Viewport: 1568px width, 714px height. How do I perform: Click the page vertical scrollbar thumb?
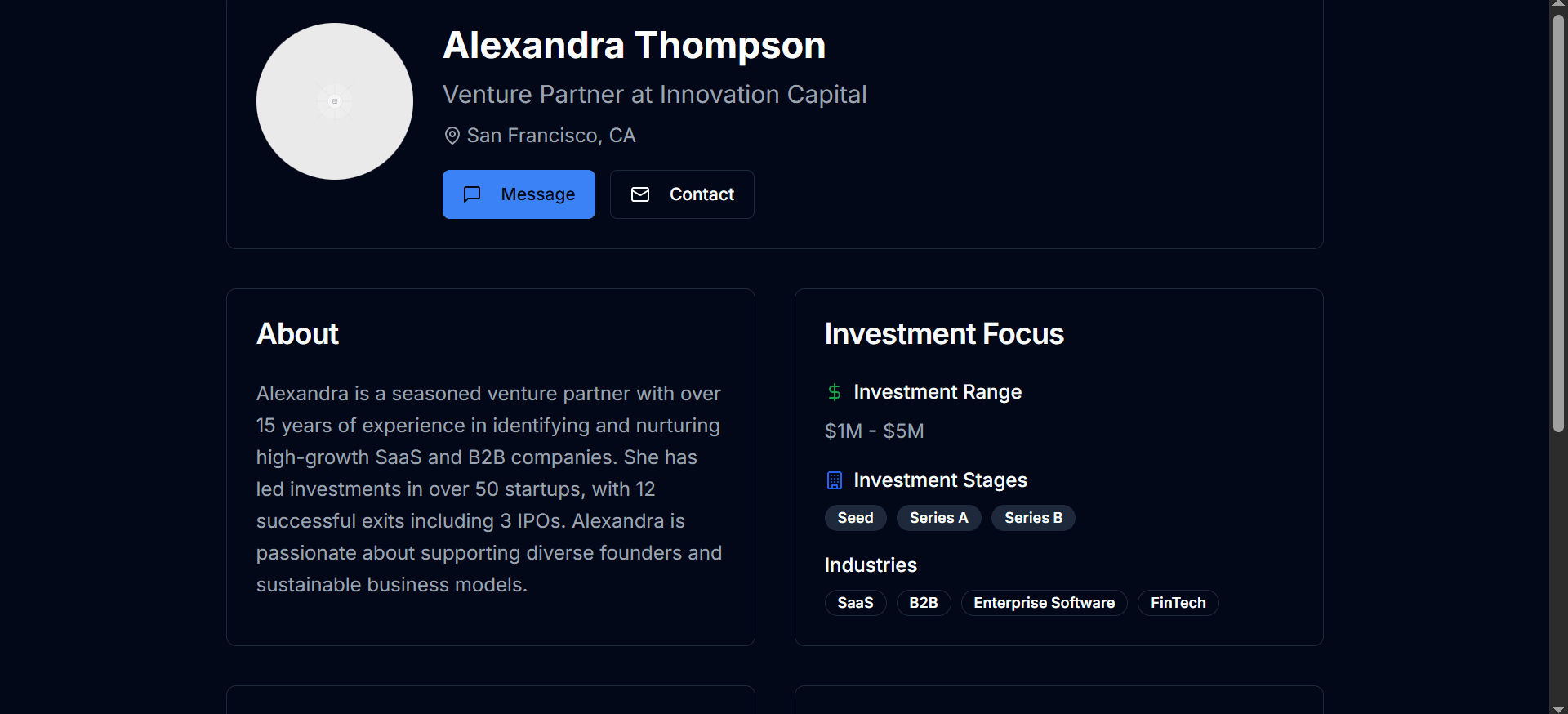click(x=1558, y=221)
